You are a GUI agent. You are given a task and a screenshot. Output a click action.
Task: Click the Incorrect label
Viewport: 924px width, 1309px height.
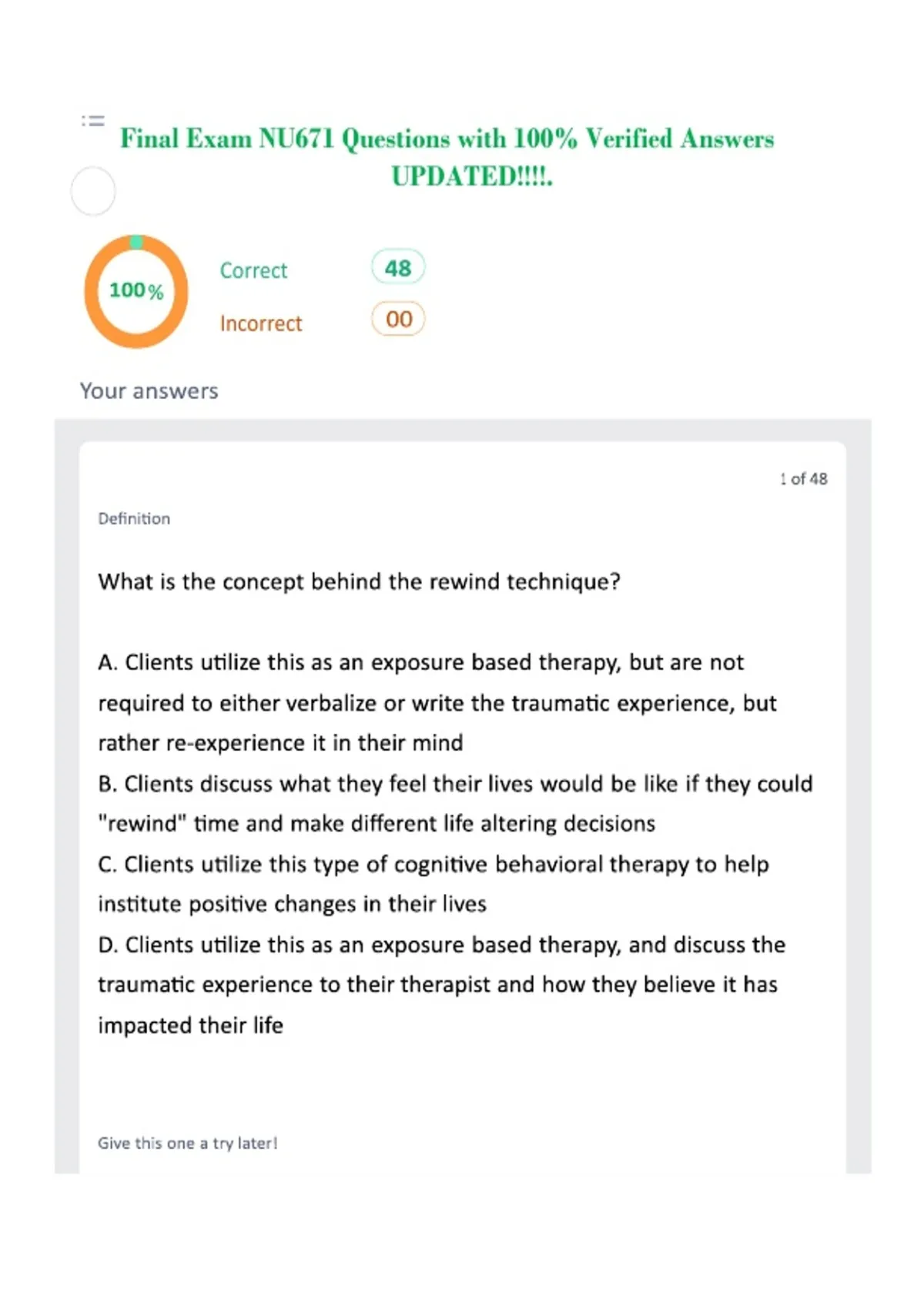coord(261,323)
